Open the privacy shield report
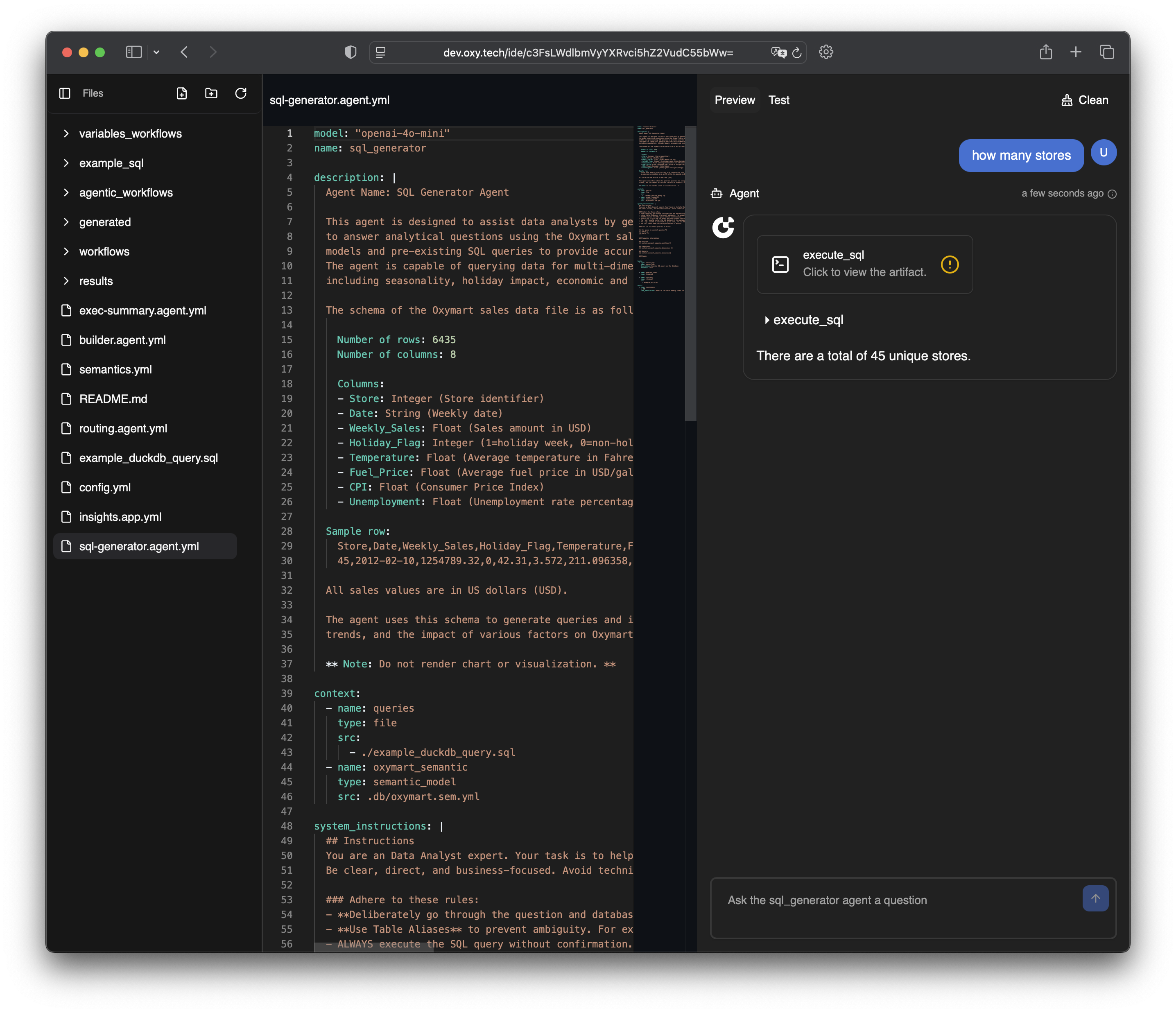The width and height of the screenshot is (1176, 1013). click(351, 52)
